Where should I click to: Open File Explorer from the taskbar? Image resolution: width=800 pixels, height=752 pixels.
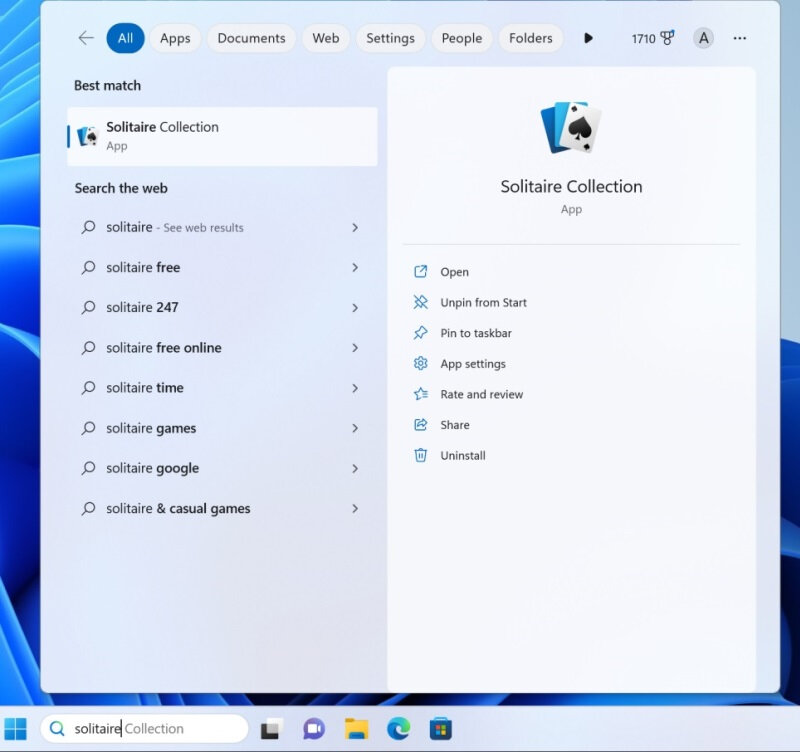click(x=357, y=729)
